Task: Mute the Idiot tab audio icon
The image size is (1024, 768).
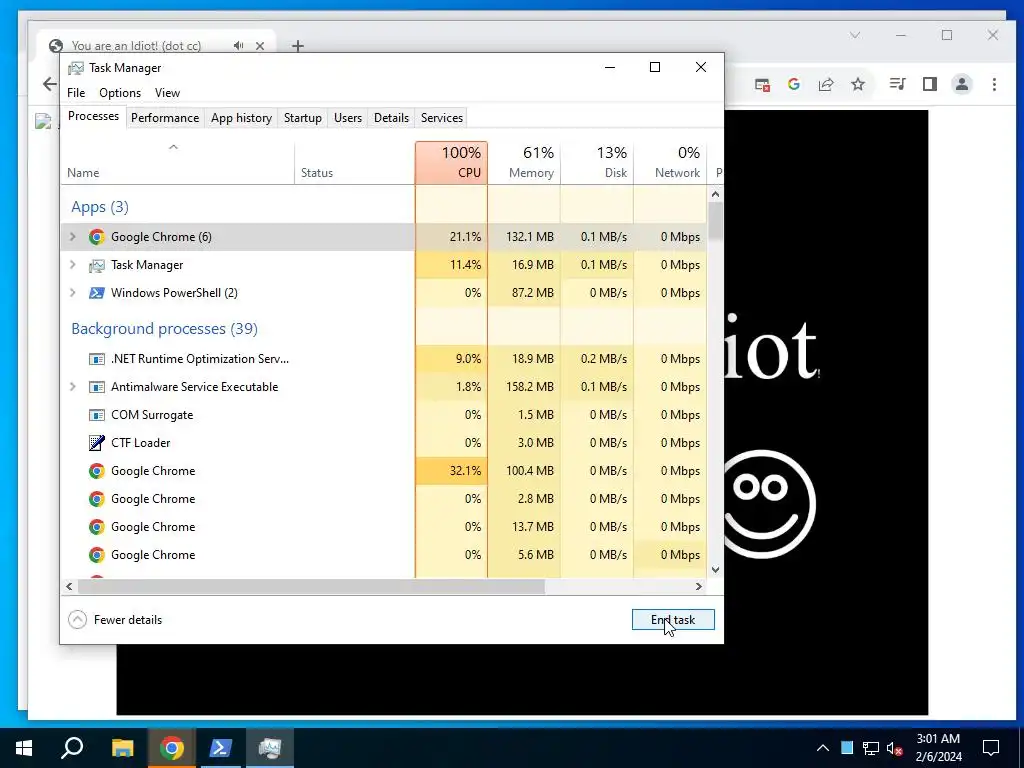Action: 238,46
